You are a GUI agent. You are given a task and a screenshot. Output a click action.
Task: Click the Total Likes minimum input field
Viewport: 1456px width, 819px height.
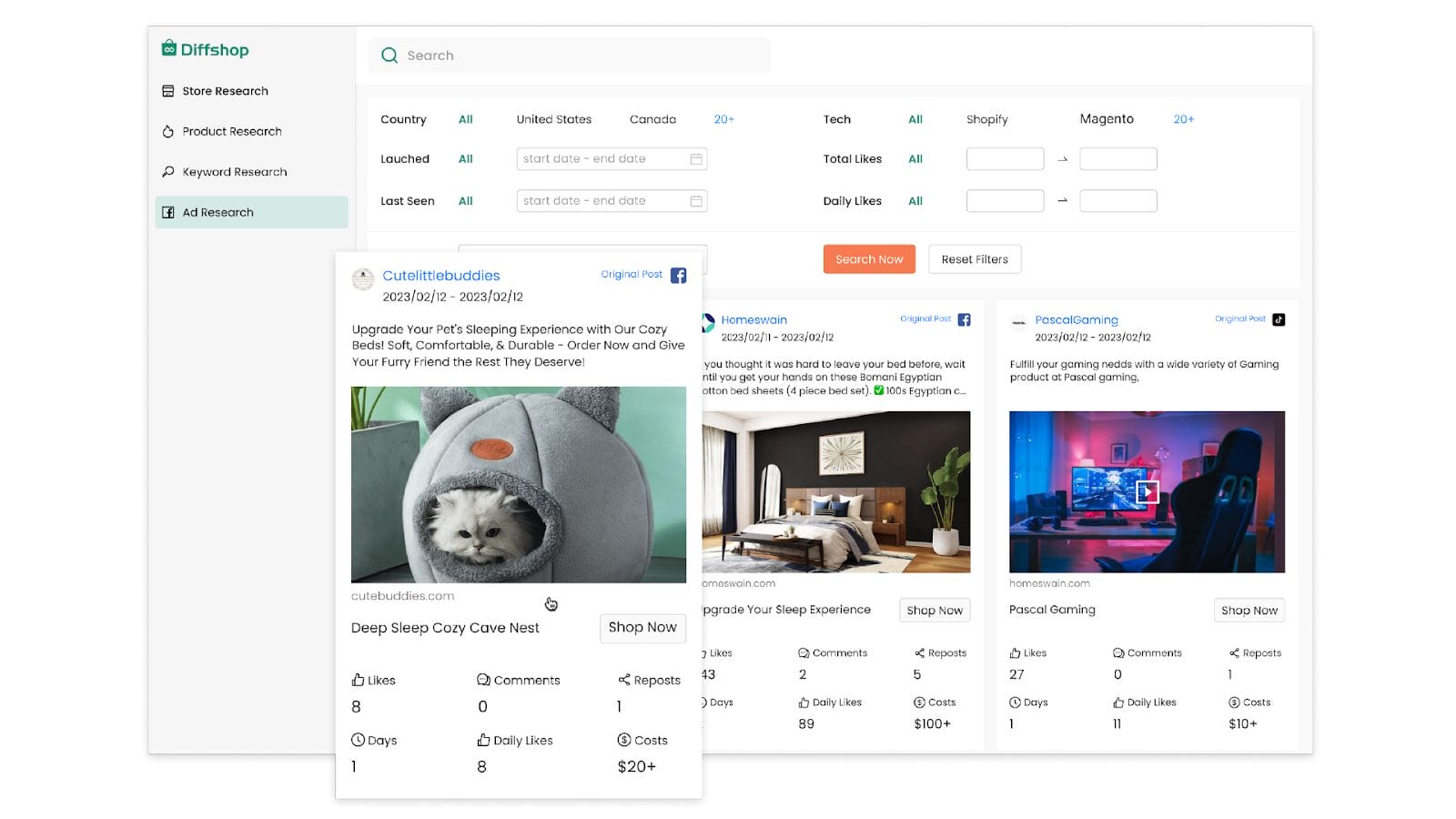coord(1005,159)
